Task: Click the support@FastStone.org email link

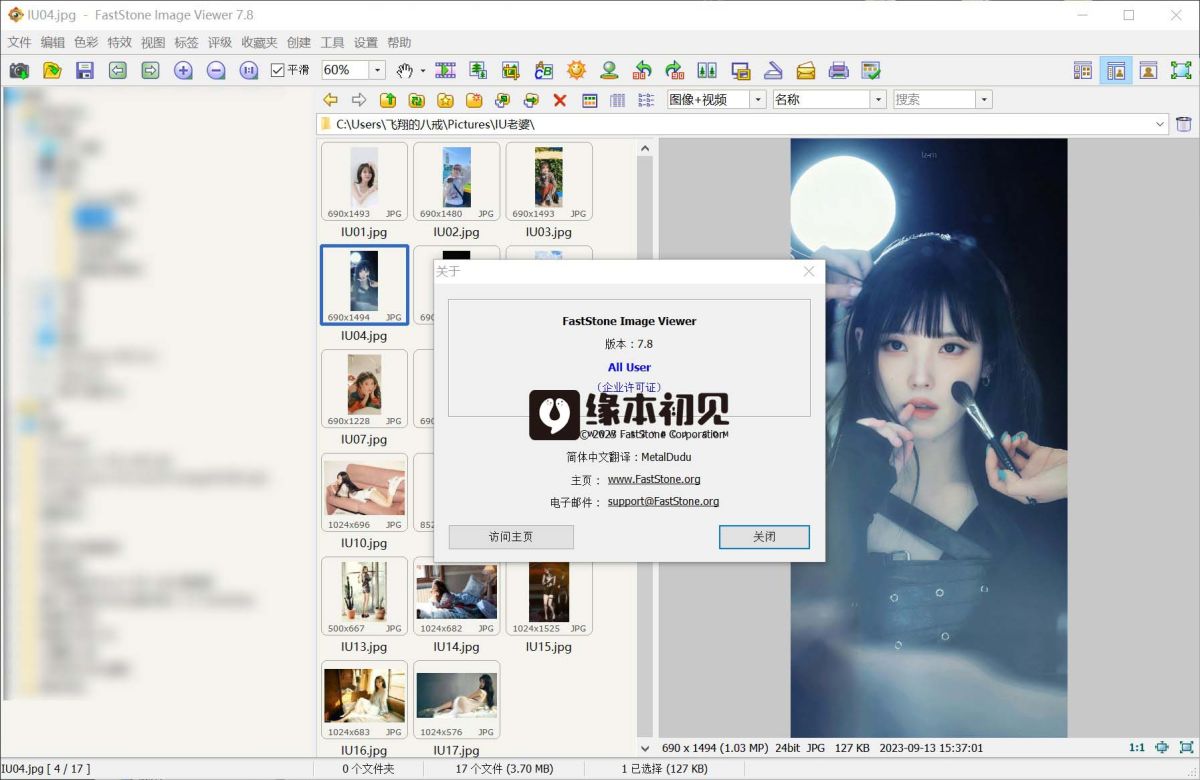Action: pyautogui.click(x=663, y=502)
